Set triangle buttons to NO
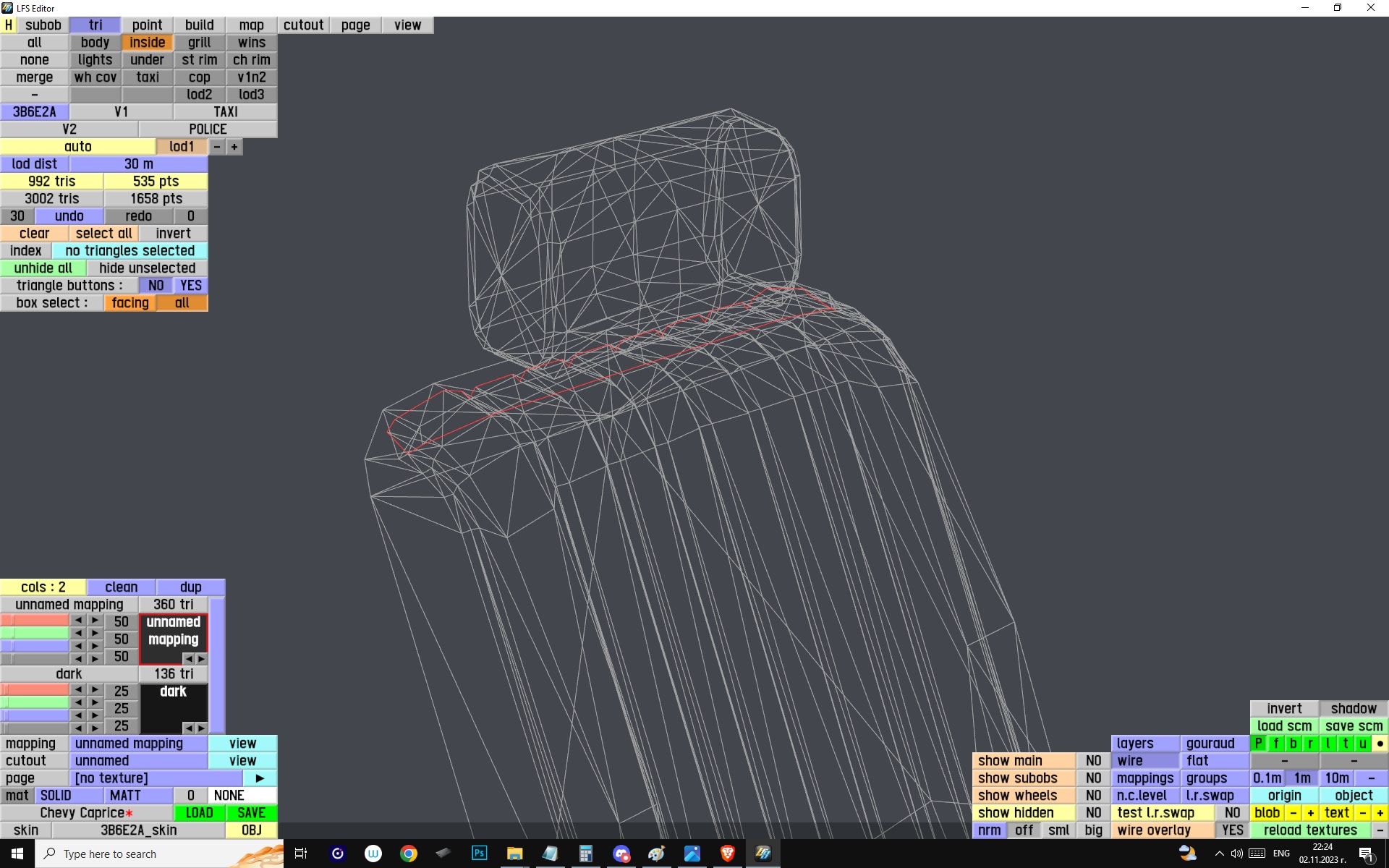 coord(156,286)
